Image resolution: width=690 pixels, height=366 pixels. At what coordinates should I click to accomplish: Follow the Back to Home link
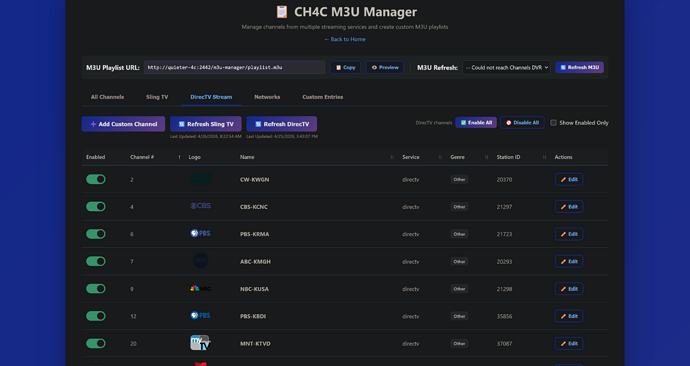click(x=345, y=39)
